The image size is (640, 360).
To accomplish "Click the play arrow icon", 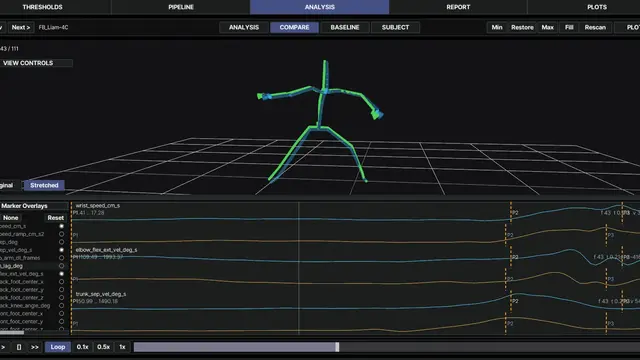I will point(4,347).
